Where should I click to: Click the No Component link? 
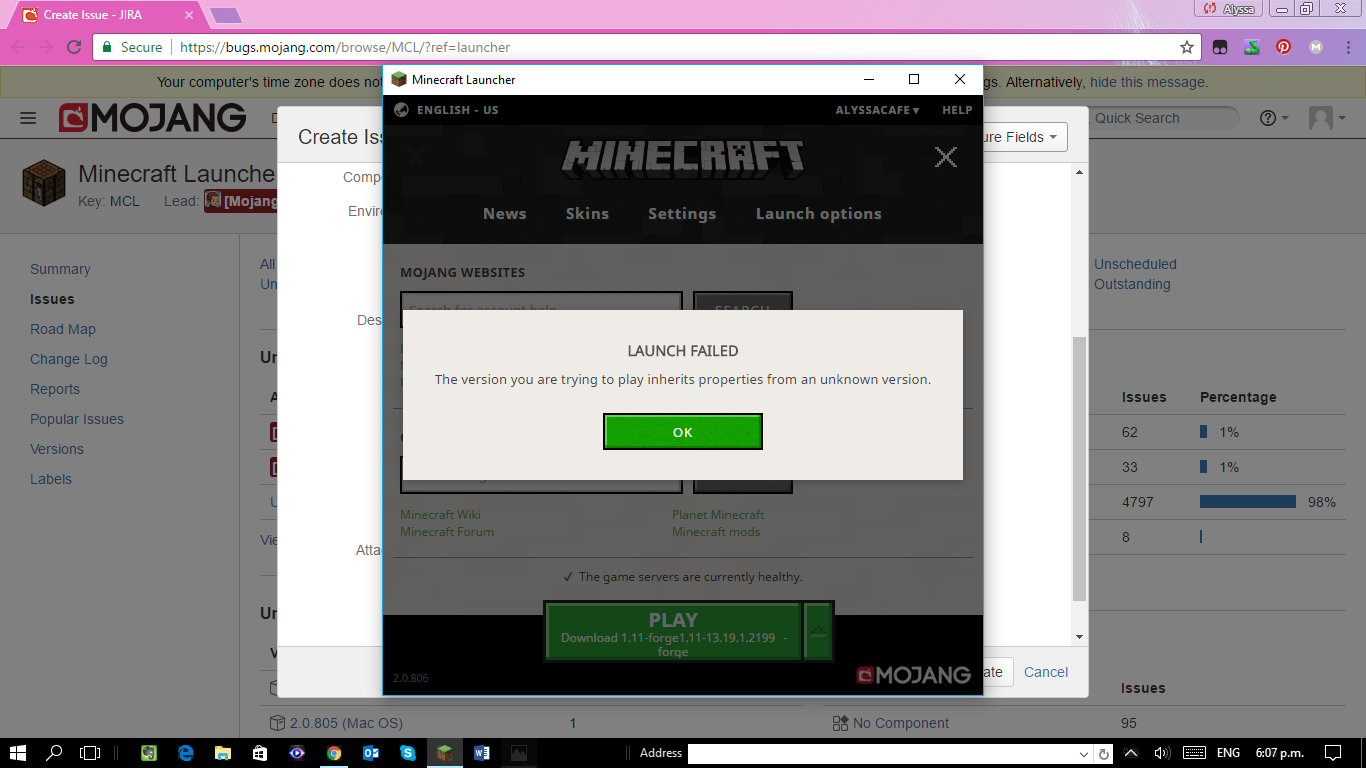pos(901,723)
